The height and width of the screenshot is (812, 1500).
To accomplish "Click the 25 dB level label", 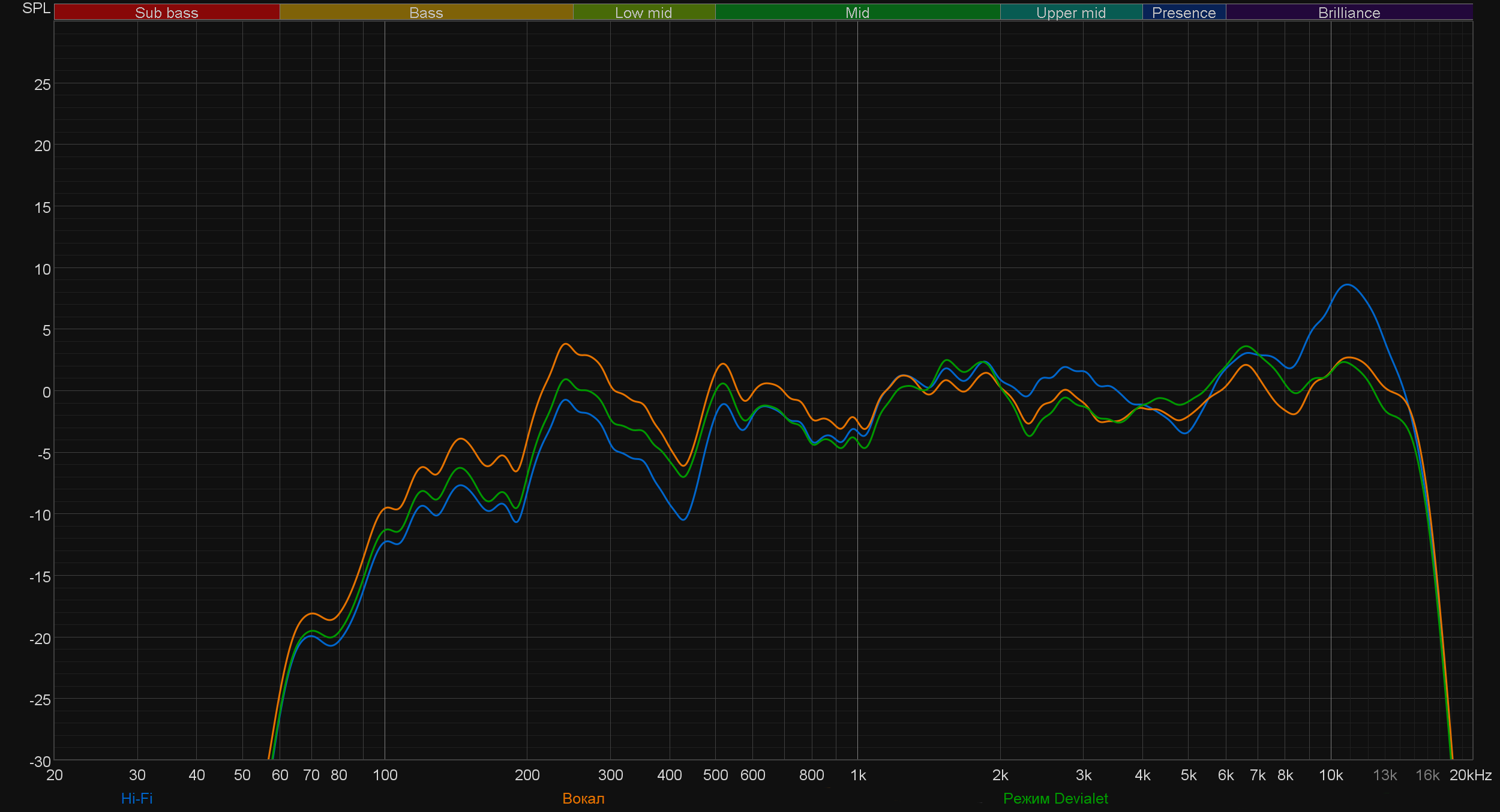I will (42, 85).
